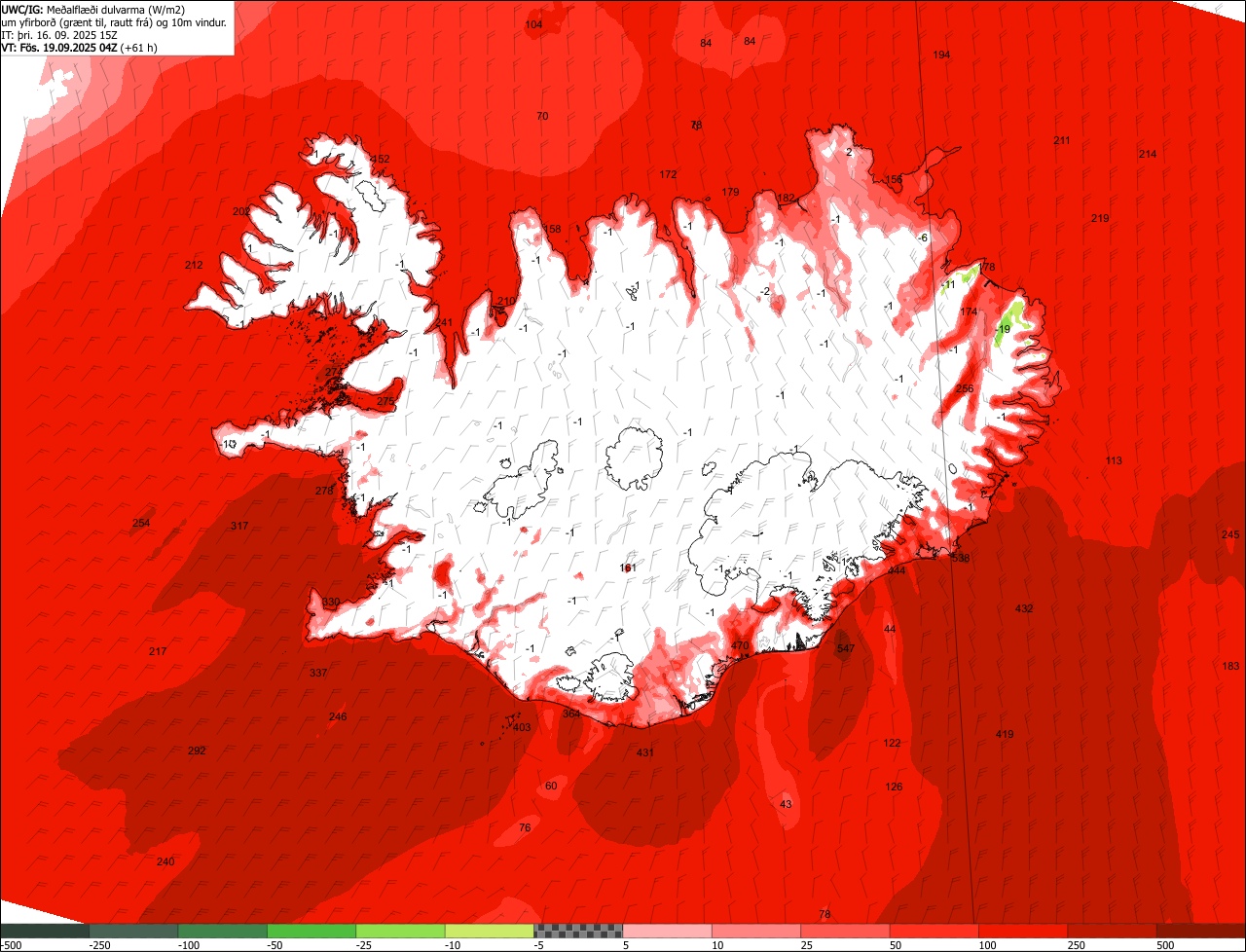This screenshot has height=952, width=1246.
Task: Click the legend swatch between 10 and 25
Action: [756, 931]
